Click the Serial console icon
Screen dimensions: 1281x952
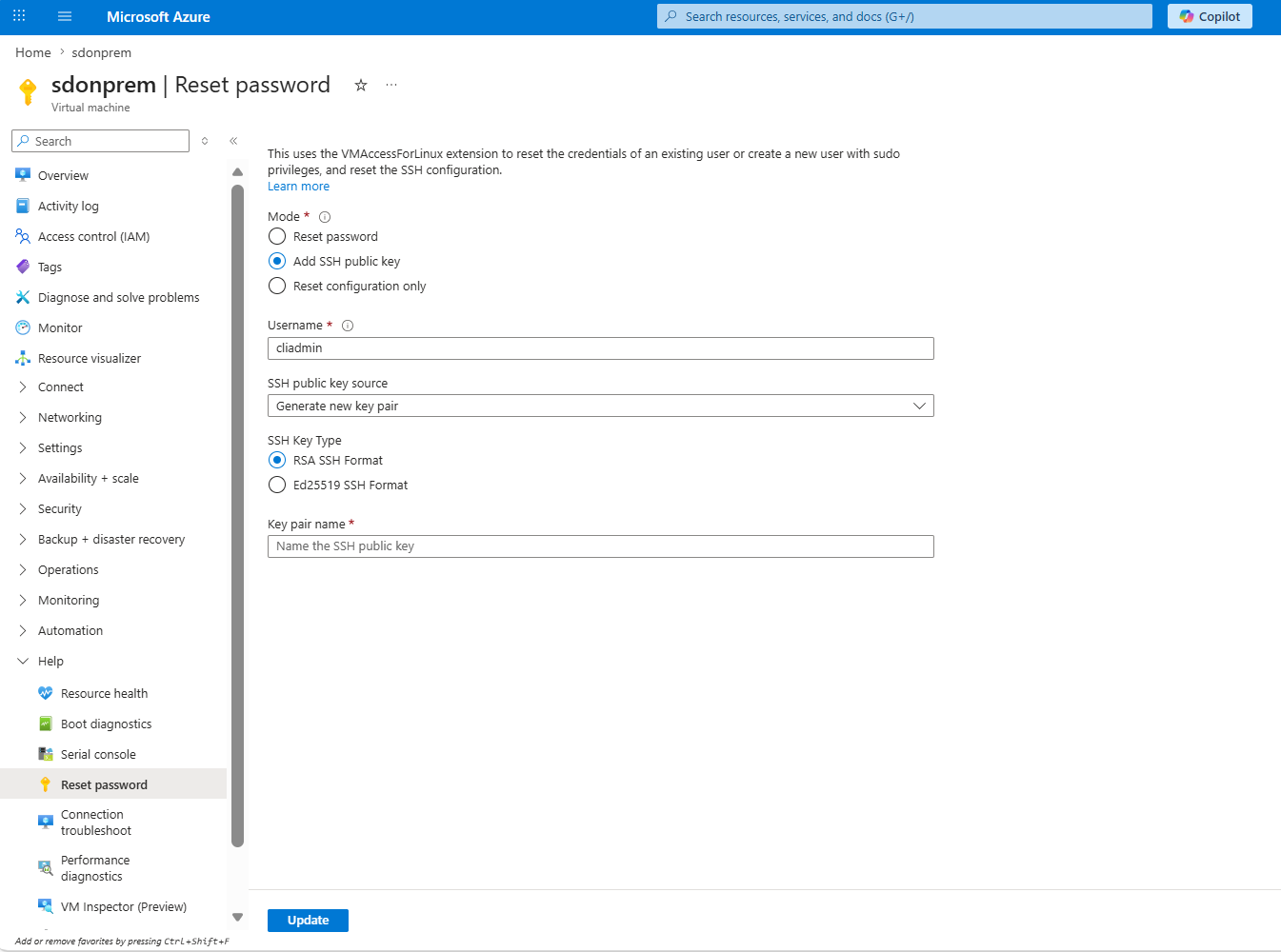coord(46,754)
